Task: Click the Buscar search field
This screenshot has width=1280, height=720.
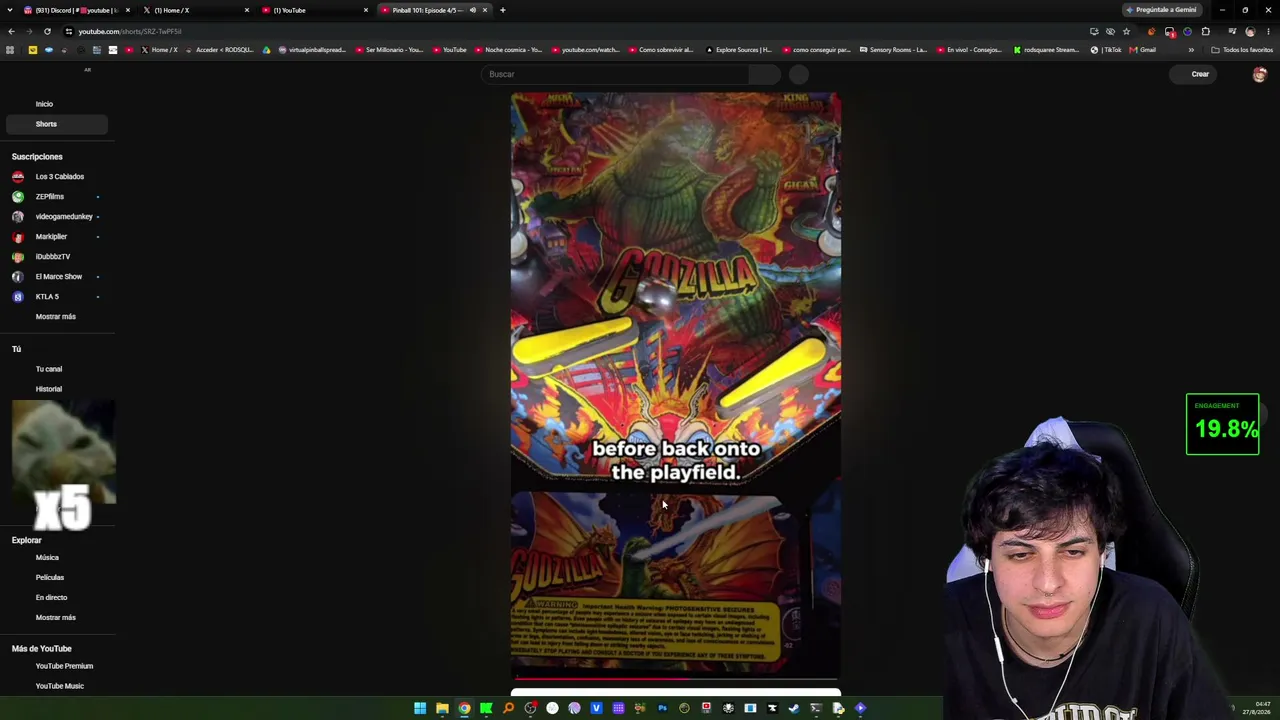Action: pyautogui.click(x=615, y=74)
